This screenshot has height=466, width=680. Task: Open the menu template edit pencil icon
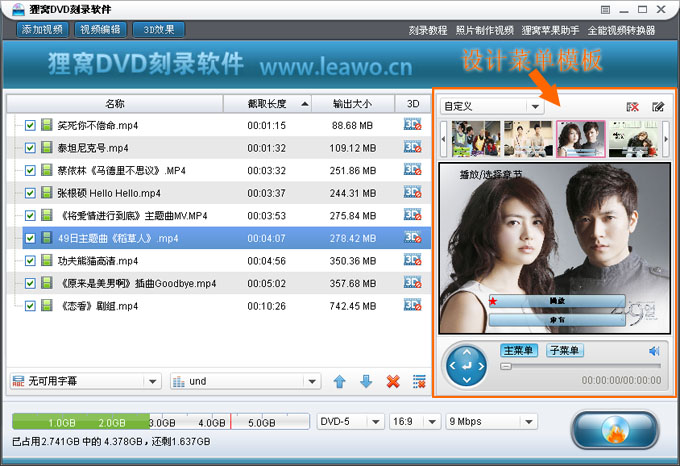click(x=658, y=106)
